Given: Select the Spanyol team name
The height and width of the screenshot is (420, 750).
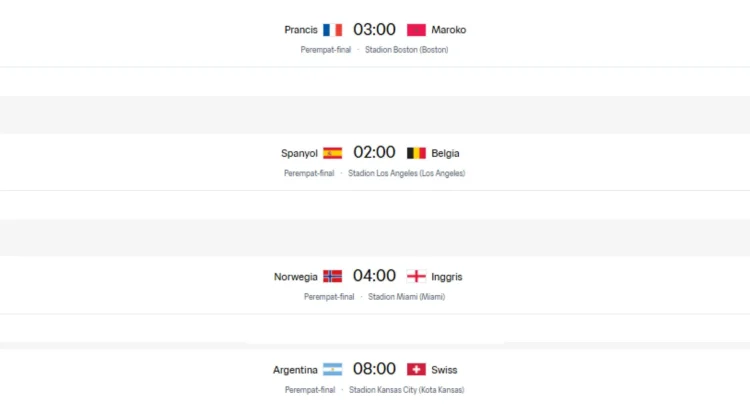Looking at the screenshot, I should 299,154.
